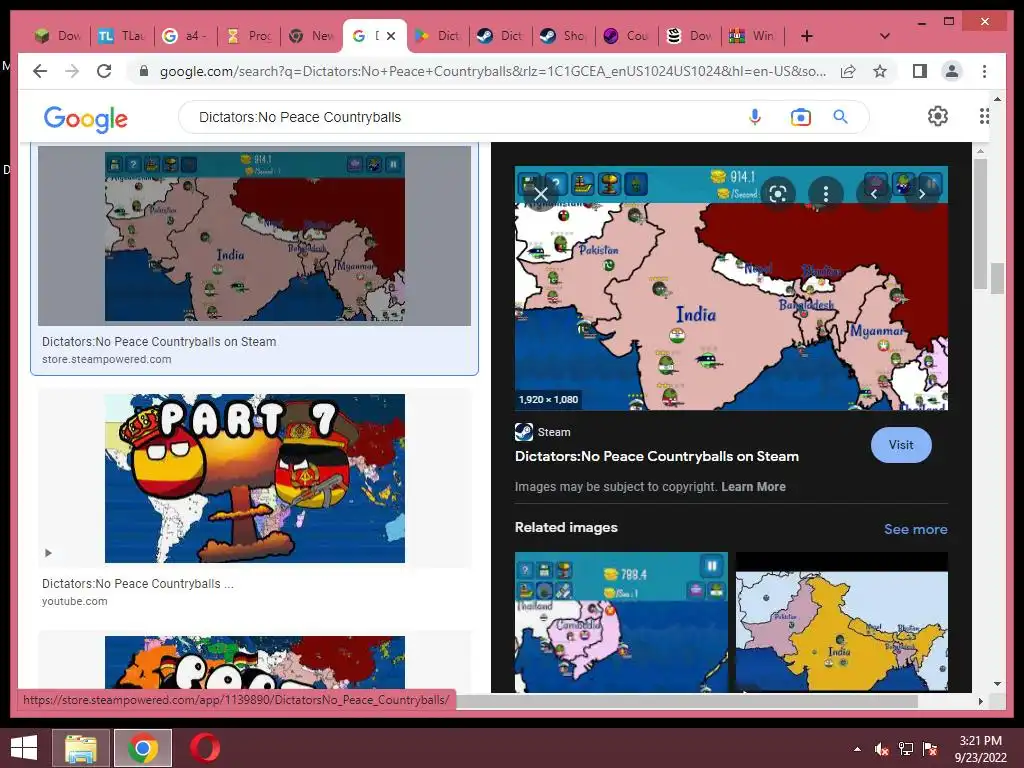The width and height of the screenshot is (1024, 768).
Task: Expand the tab search dropdown
Action: (x=885, y=36)
